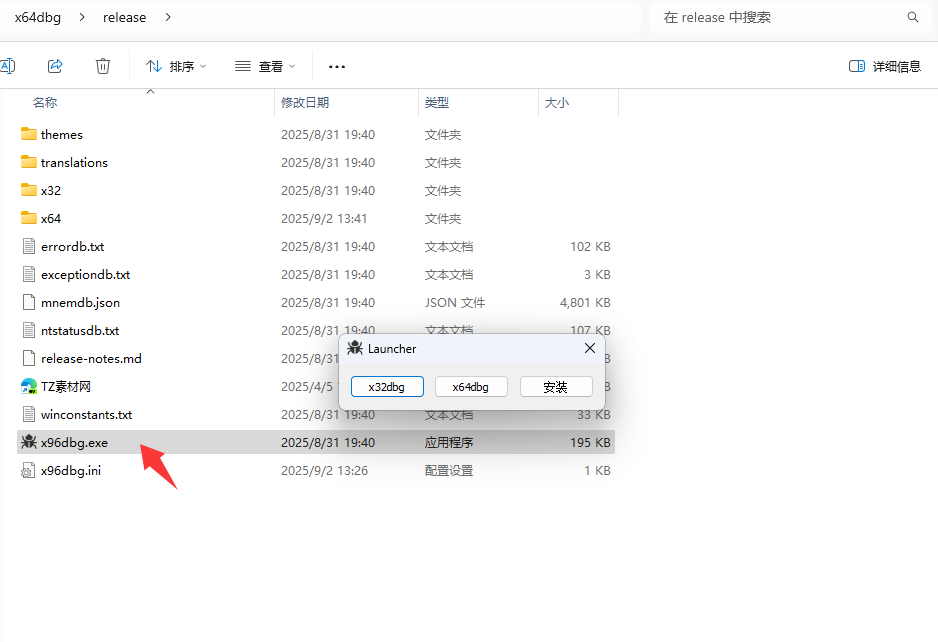Select the release-notes.md file icon
938x642 pixels.
29,359
